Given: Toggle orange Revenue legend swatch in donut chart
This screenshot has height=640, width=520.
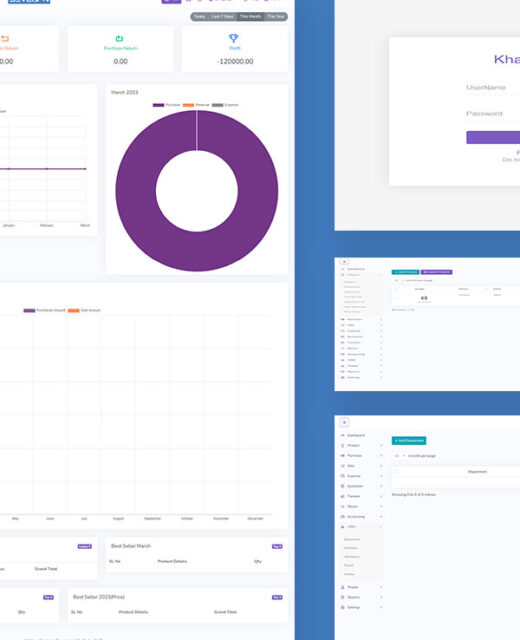Looking at the screenshot, I should pyautogui.click(x=188, y=105).
